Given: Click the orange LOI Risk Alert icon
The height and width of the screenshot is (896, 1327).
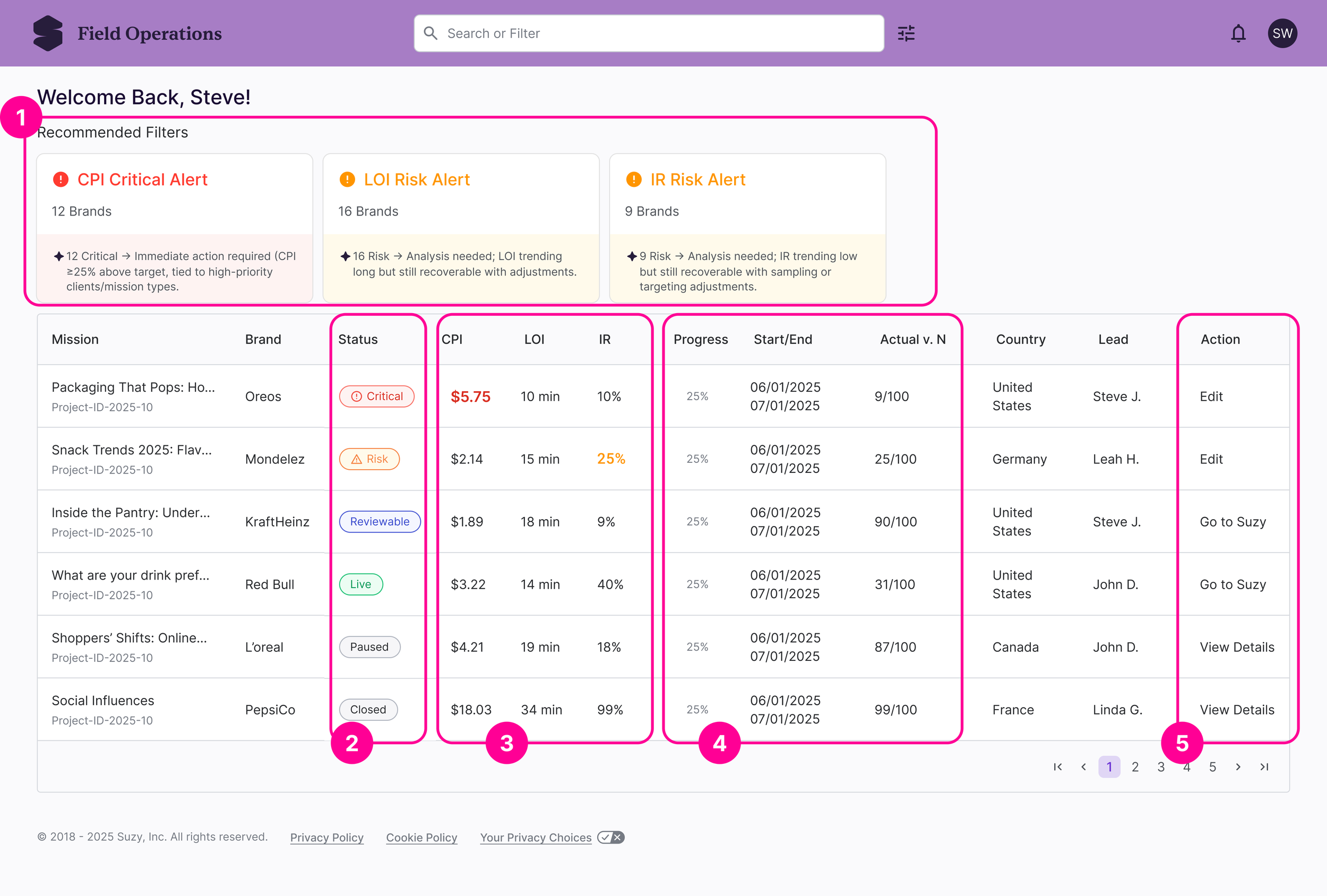Looking at the screenshot, I should 347,179.
